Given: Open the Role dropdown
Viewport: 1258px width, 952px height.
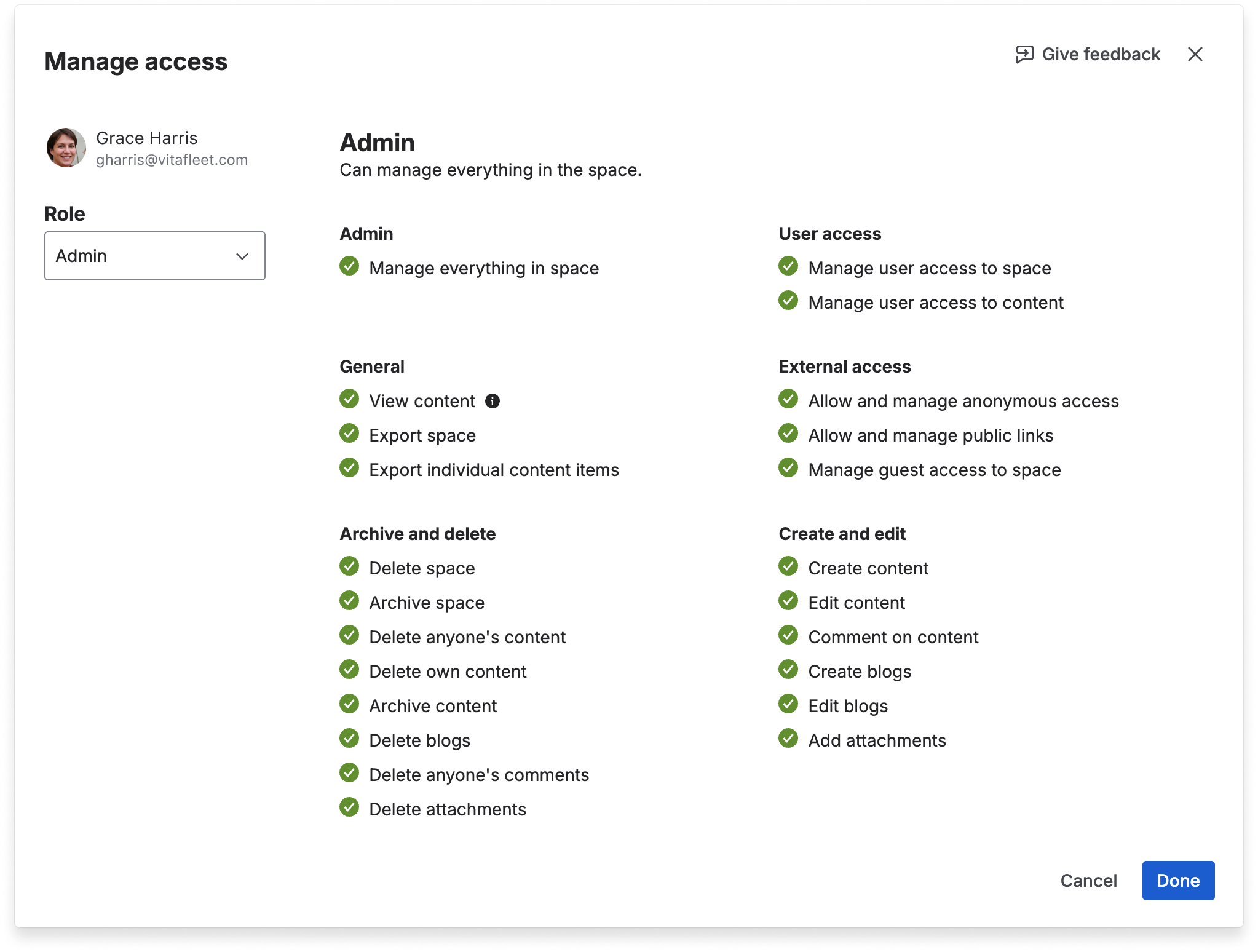Looking at the screenshot, I should click(154, 256).
